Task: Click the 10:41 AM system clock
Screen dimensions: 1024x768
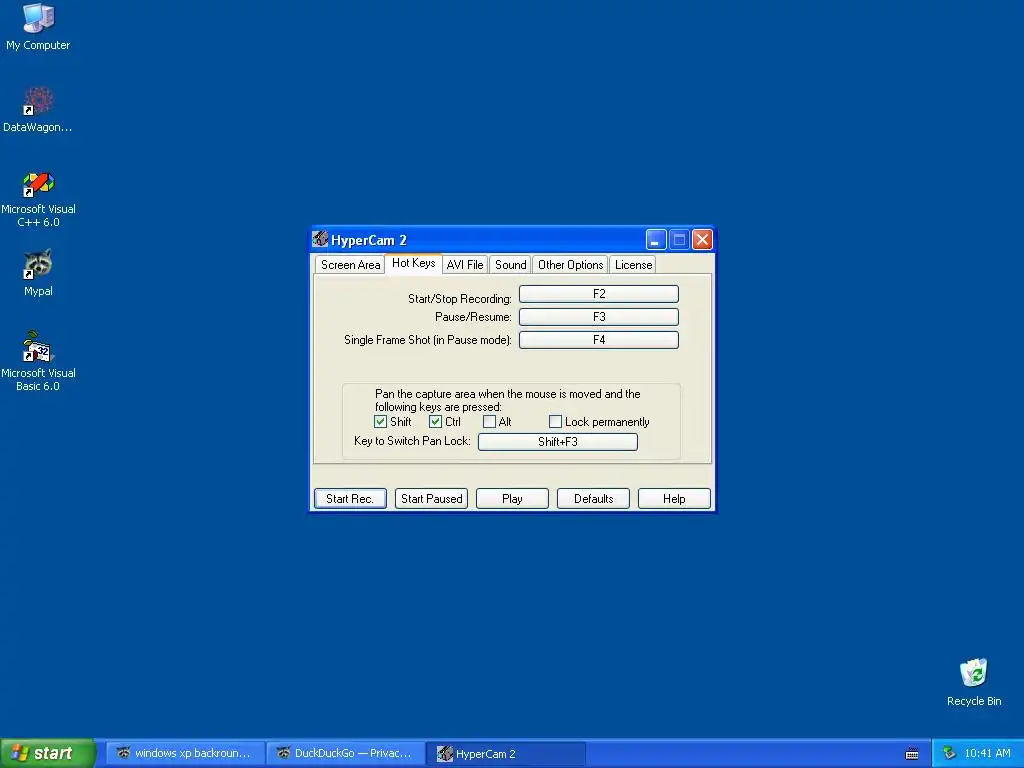Action: click(987, 754)
